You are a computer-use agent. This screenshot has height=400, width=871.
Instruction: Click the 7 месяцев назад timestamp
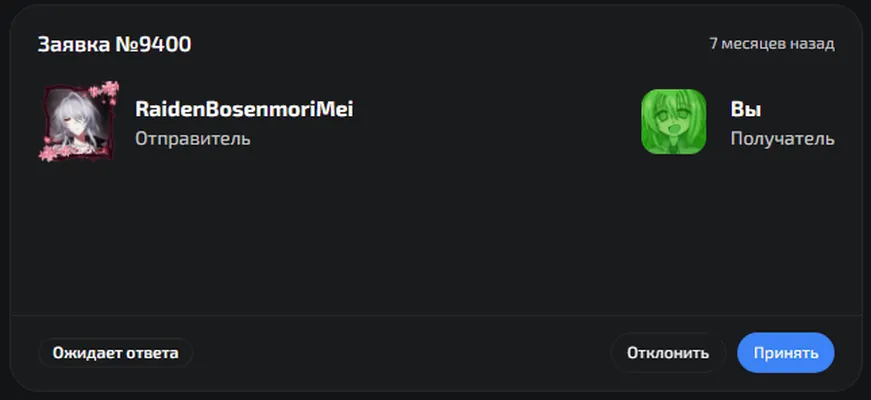tap(772, 44)
